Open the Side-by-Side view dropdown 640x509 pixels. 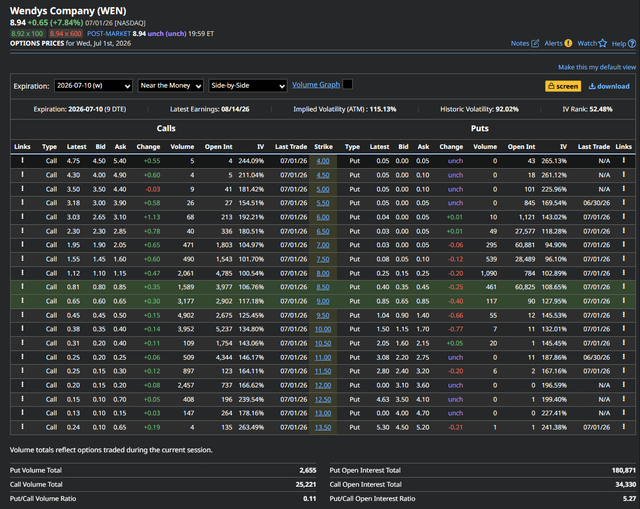248,86
